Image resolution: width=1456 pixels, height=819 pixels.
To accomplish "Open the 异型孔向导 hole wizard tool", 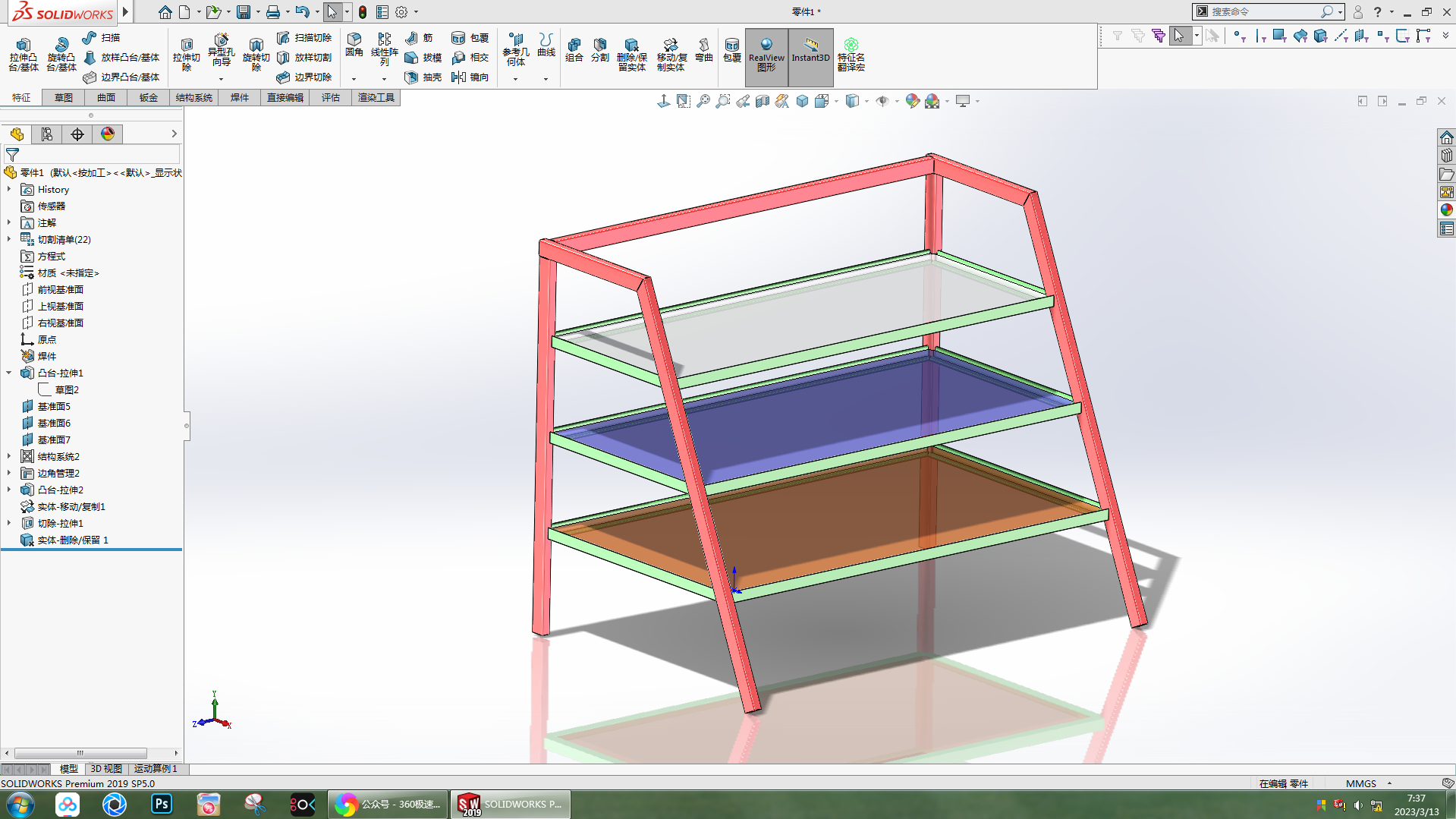I will [x=221, y=49].
